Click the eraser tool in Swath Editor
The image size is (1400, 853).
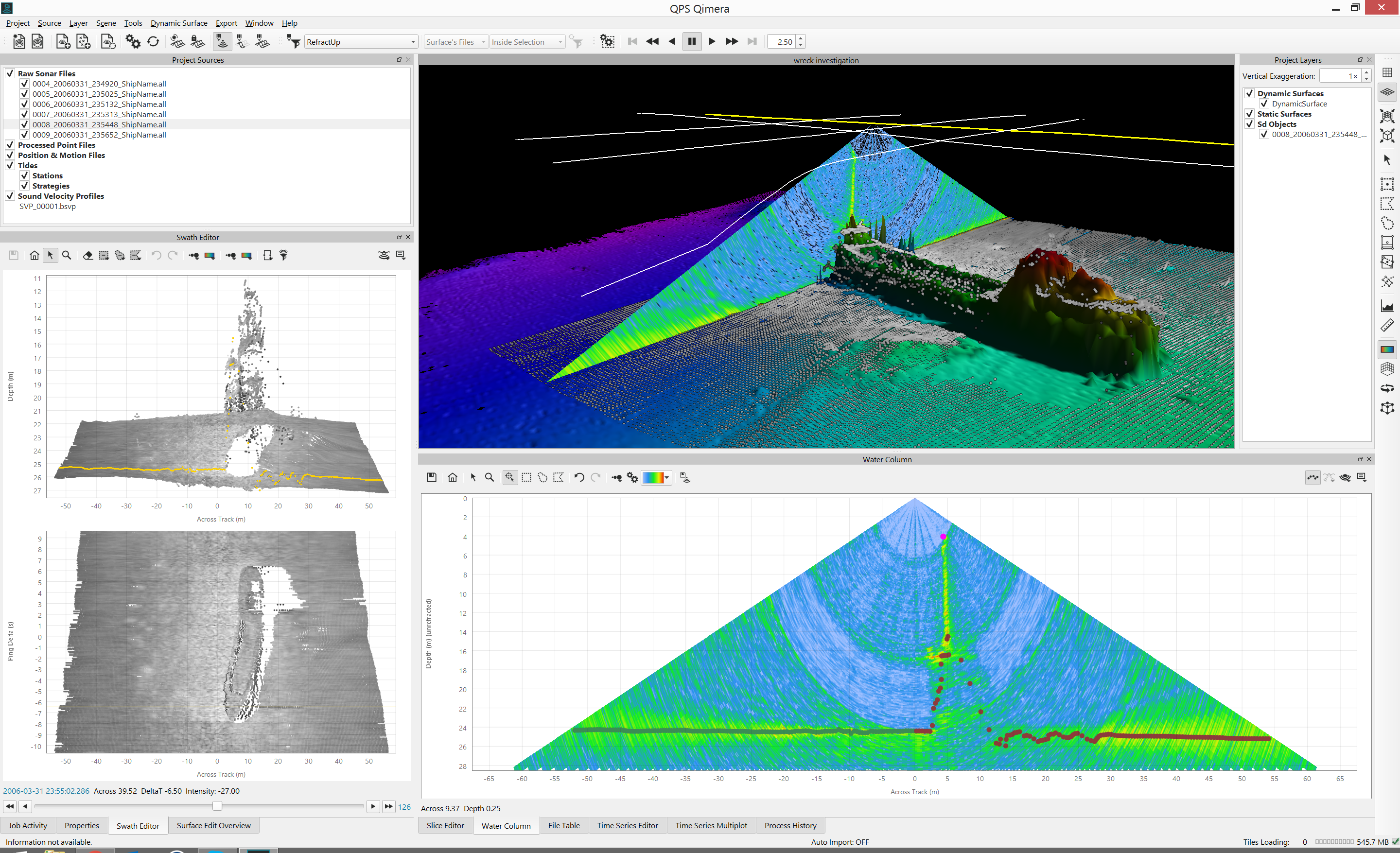pyautogui.click(x=87, y=256)
